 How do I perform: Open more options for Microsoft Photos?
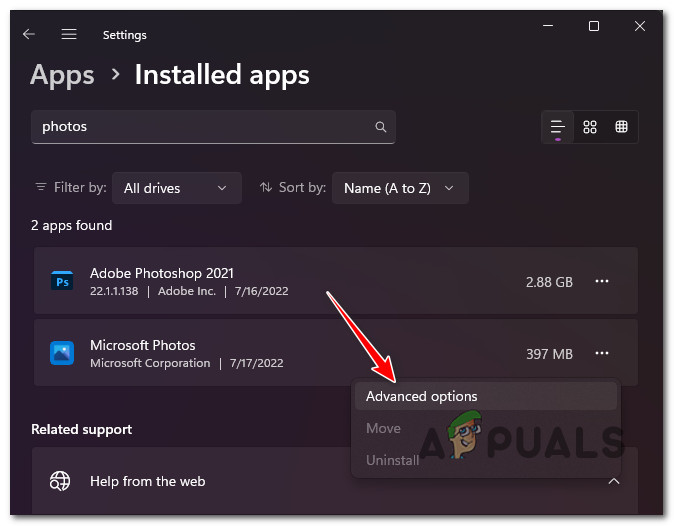[x=602, y=353]
